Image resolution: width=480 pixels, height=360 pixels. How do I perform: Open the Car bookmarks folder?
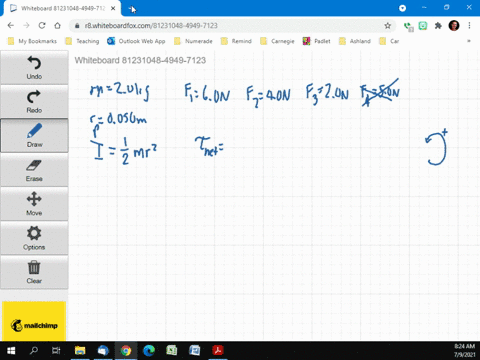coord(389,41)
